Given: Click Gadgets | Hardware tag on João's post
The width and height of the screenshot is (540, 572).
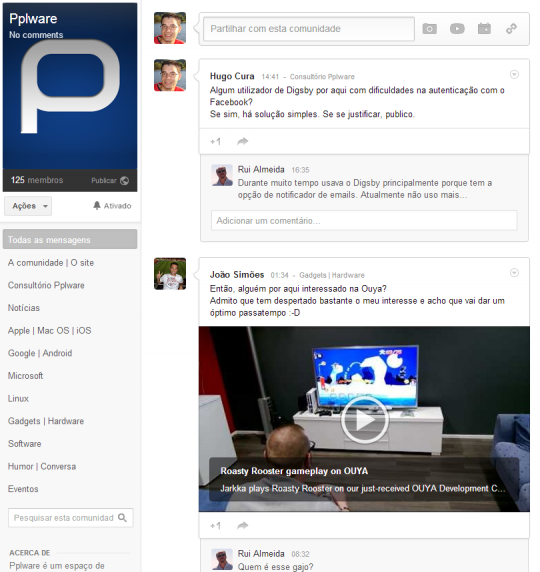Looking at the screenshot, I should tap(332, 275).
